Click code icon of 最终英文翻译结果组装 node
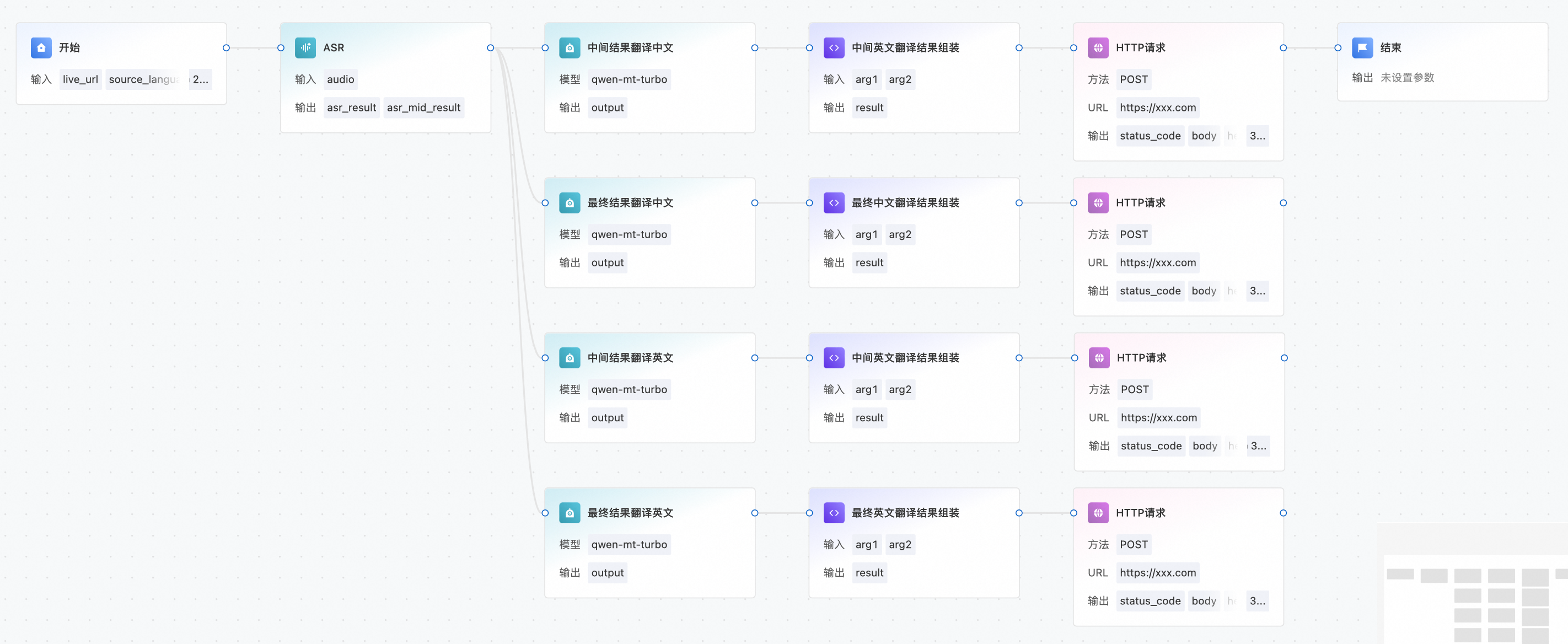Screen dimensions: 1568x644 [x=833, y=513]
